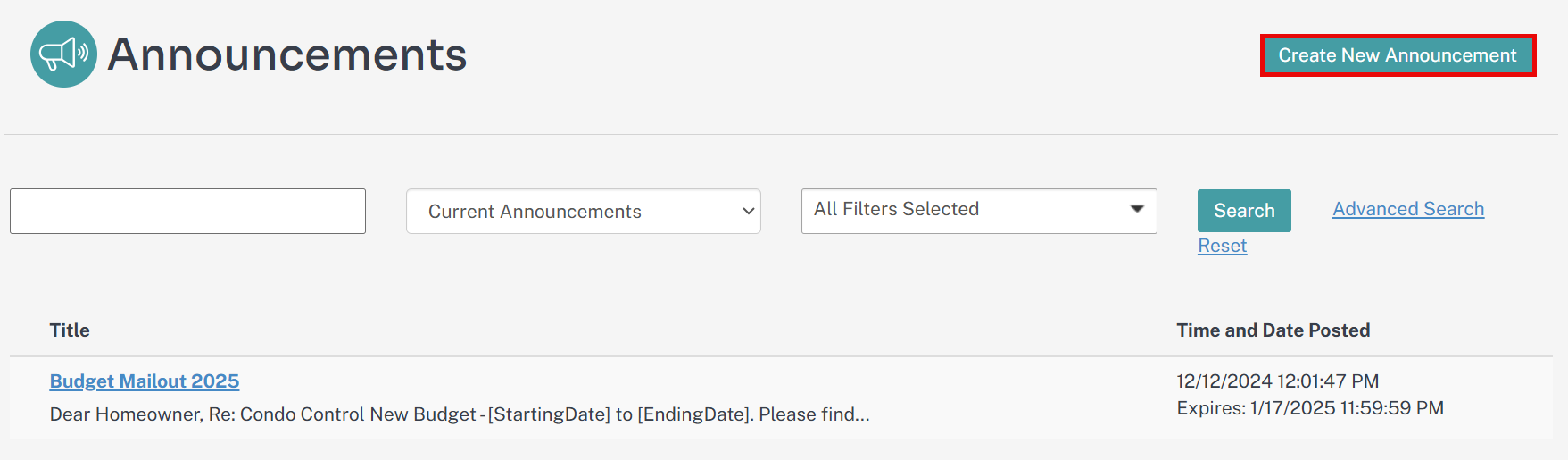Click the caret arrow on filters dropdown
This screenshot has height=460, width=1568.
click(x=1137, y=209)
